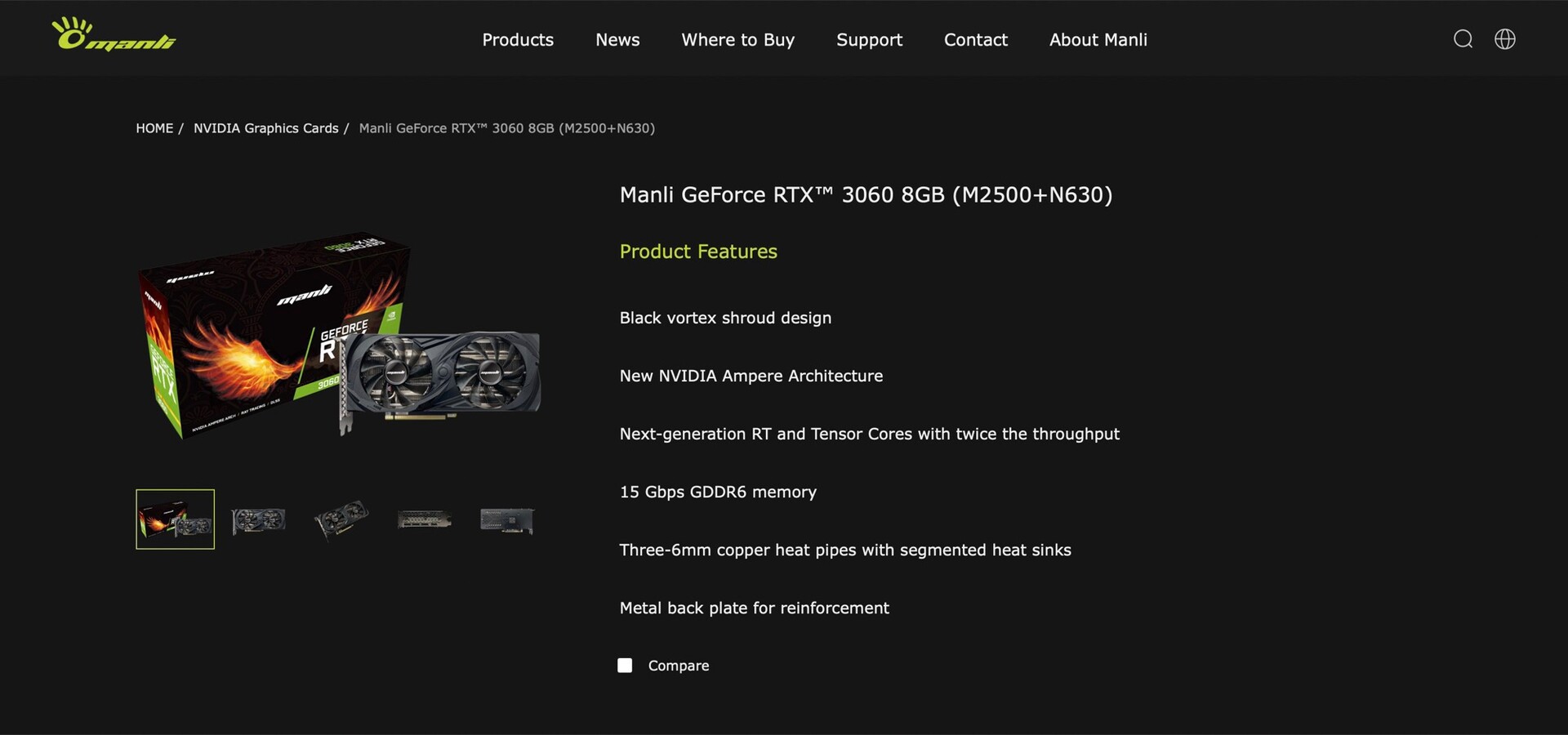Open the search magnifier icon
Viewport: 1568px width, 735px height.
point(1463,39)
